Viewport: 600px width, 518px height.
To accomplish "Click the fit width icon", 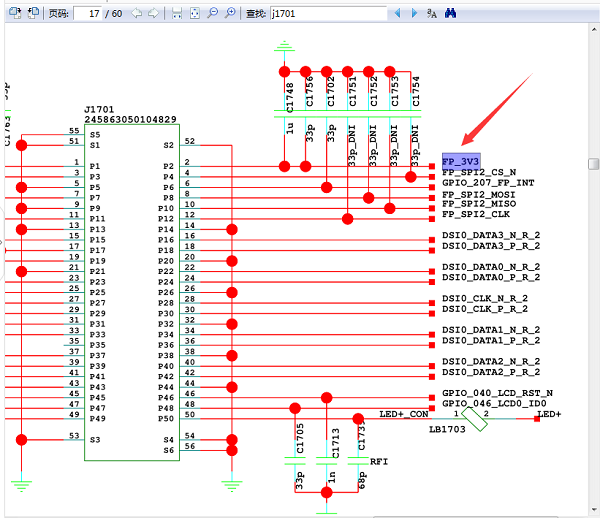I will click(x=177, y=13).
